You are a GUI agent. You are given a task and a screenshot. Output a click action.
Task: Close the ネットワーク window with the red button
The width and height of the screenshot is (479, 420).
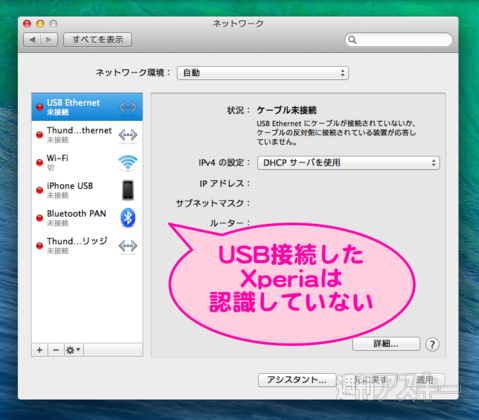tap(27, 24)
